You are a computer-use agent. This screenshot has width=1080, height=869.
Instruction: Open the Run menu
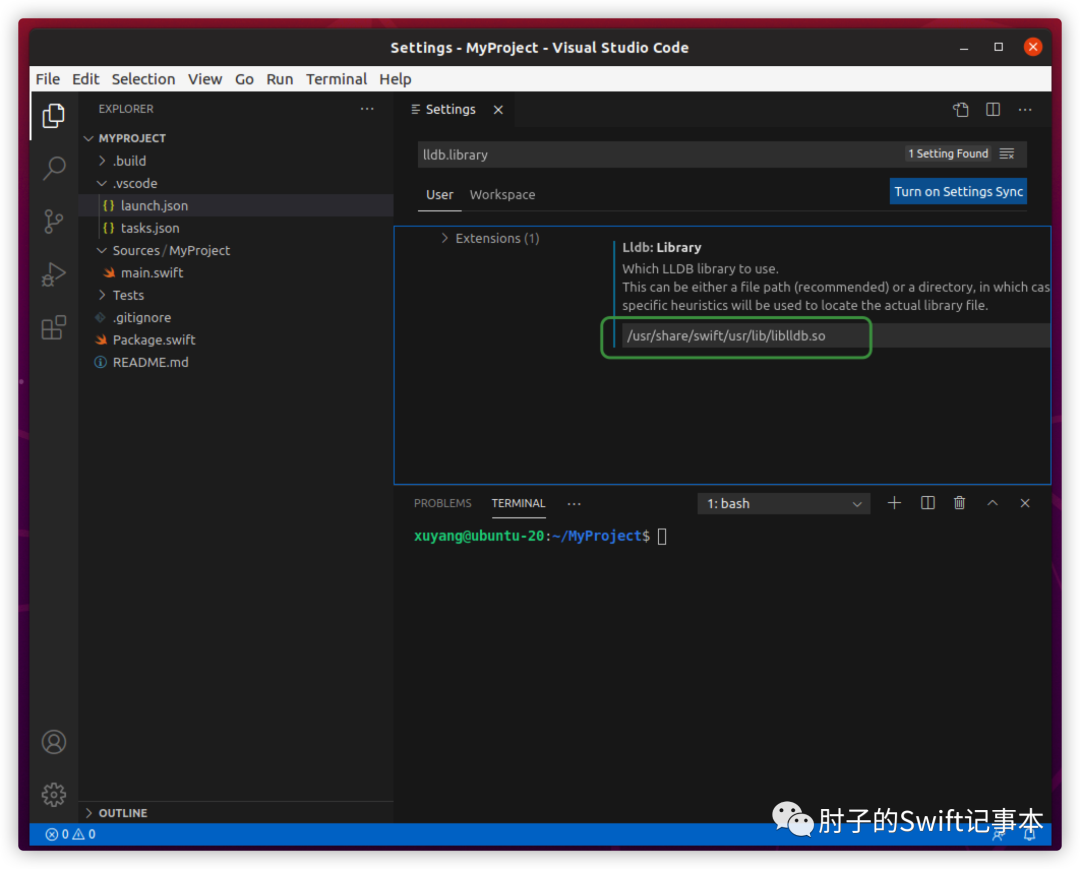pos(280,79)
